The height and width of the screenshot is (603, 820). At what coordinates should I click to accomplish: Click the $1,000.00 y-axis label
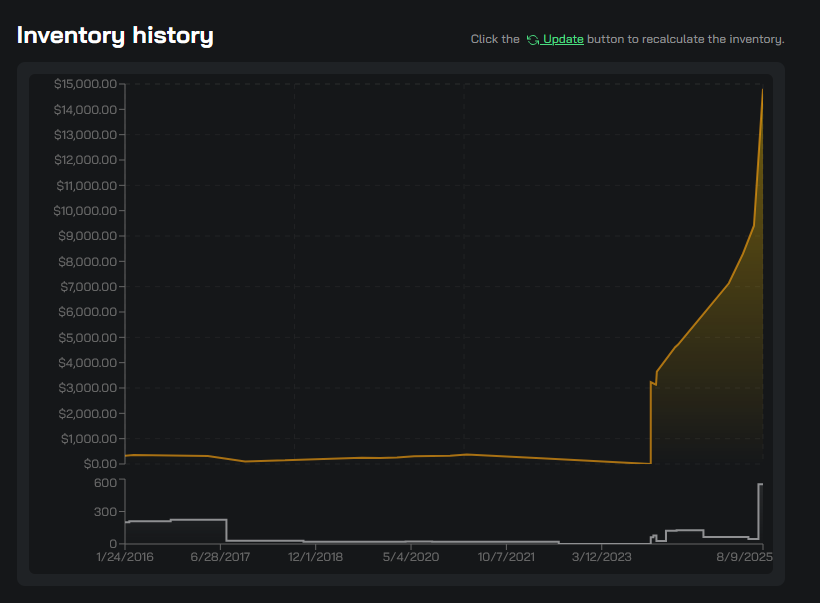88,439
